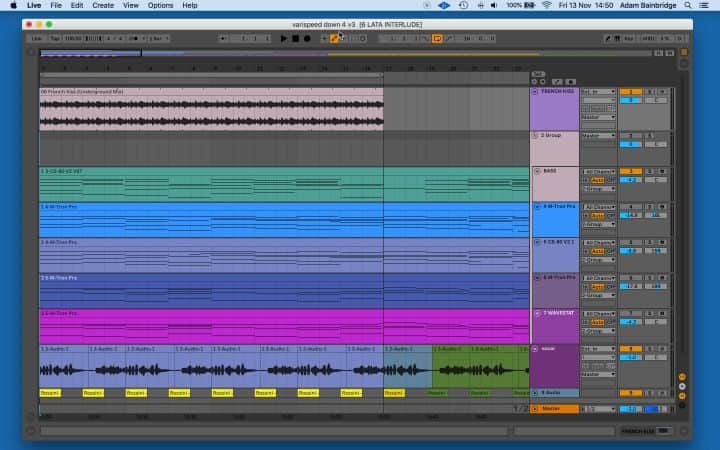Image resolution: width=720 pixels, height=450 pixels.
Task: Toggle the 2 Group track activator
Action: click(630, 136)
